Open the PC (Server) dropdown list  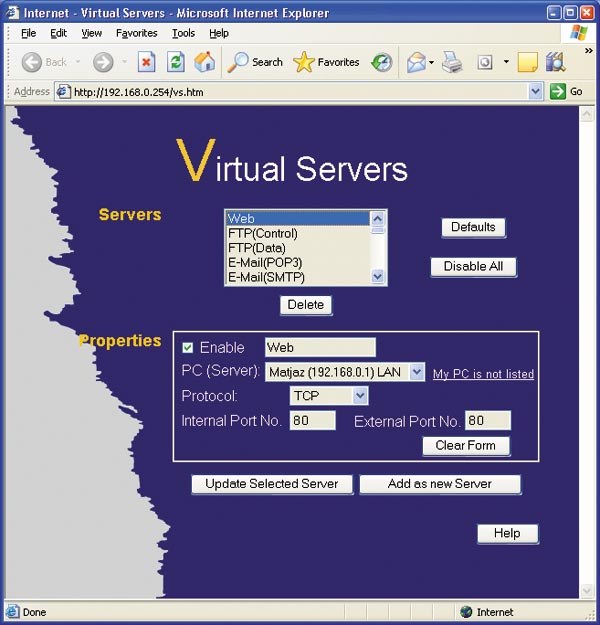click(417, 372)
